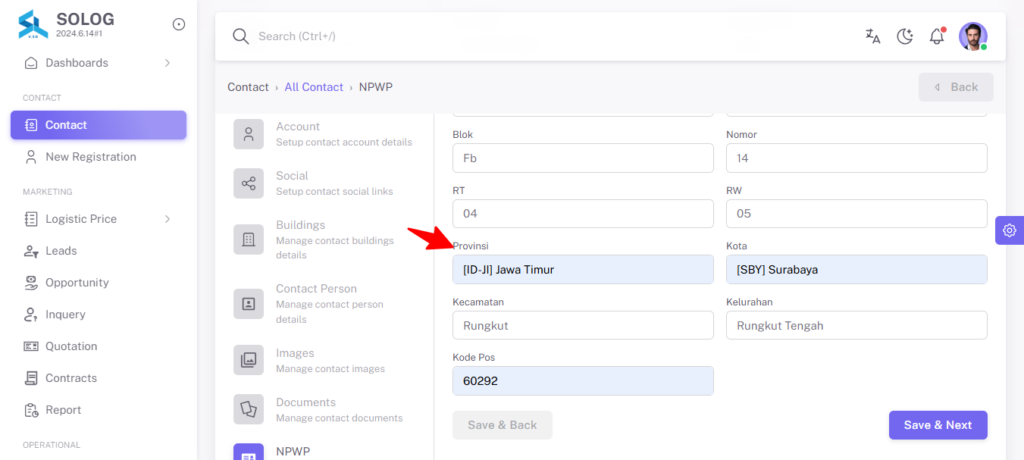Image resolution: width=1024 pixels, height=460 pixels.
Task: Select the Buildings step icon
Action: 249,240
